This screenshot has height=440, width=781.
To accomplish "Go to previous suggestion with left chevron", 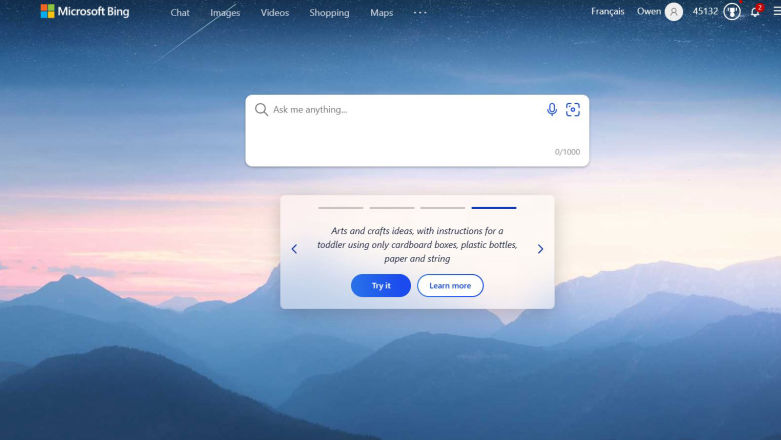I will click(x=294, y=249).
